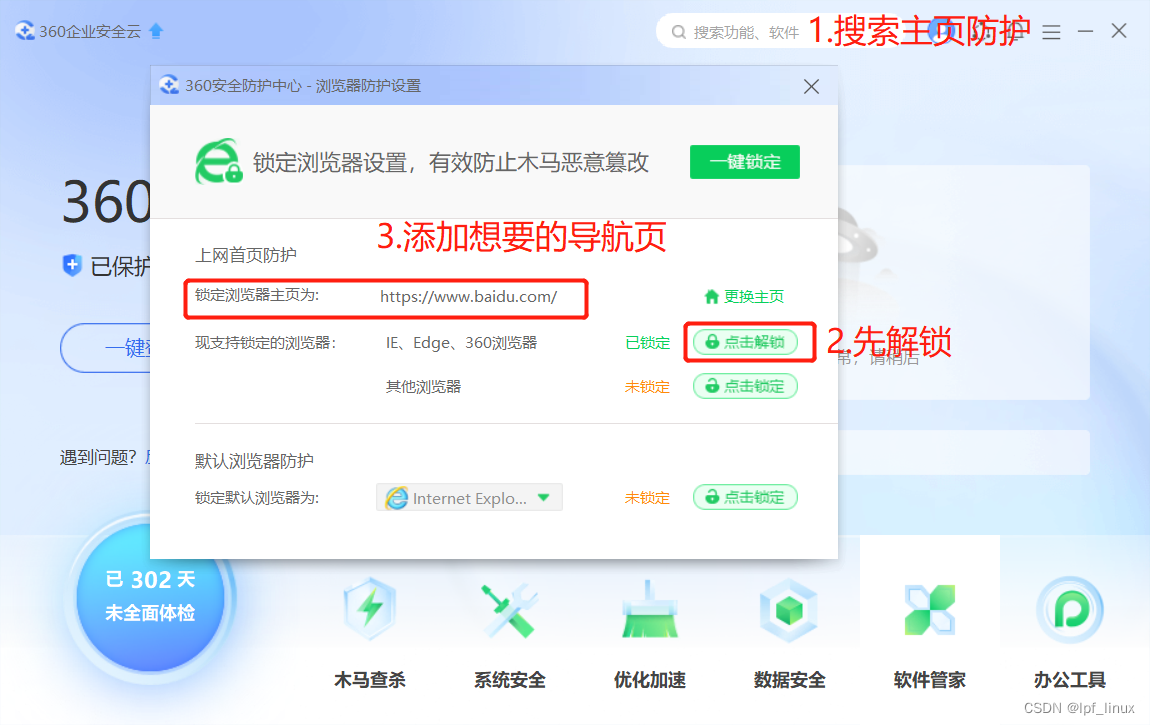Click the homepage URL https://www.baidu.com/
The height and width of the screenshot is (725, 1150).
click(469, 297)
